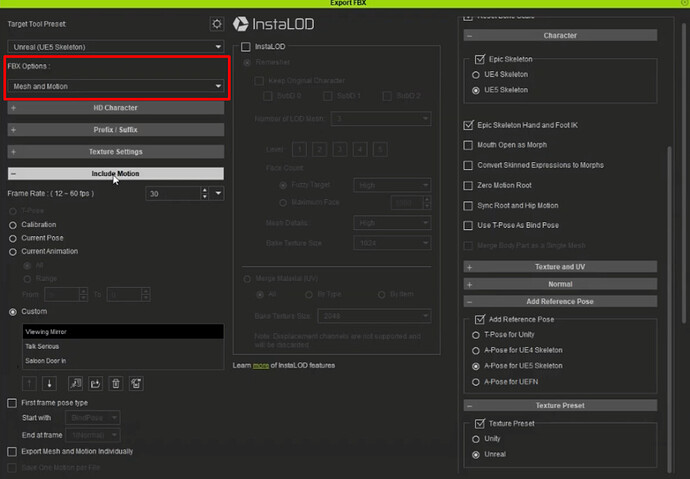Select the Current Pose radio option
The width and height of the screenshot is (690, 479).
[x=13, y=238]
